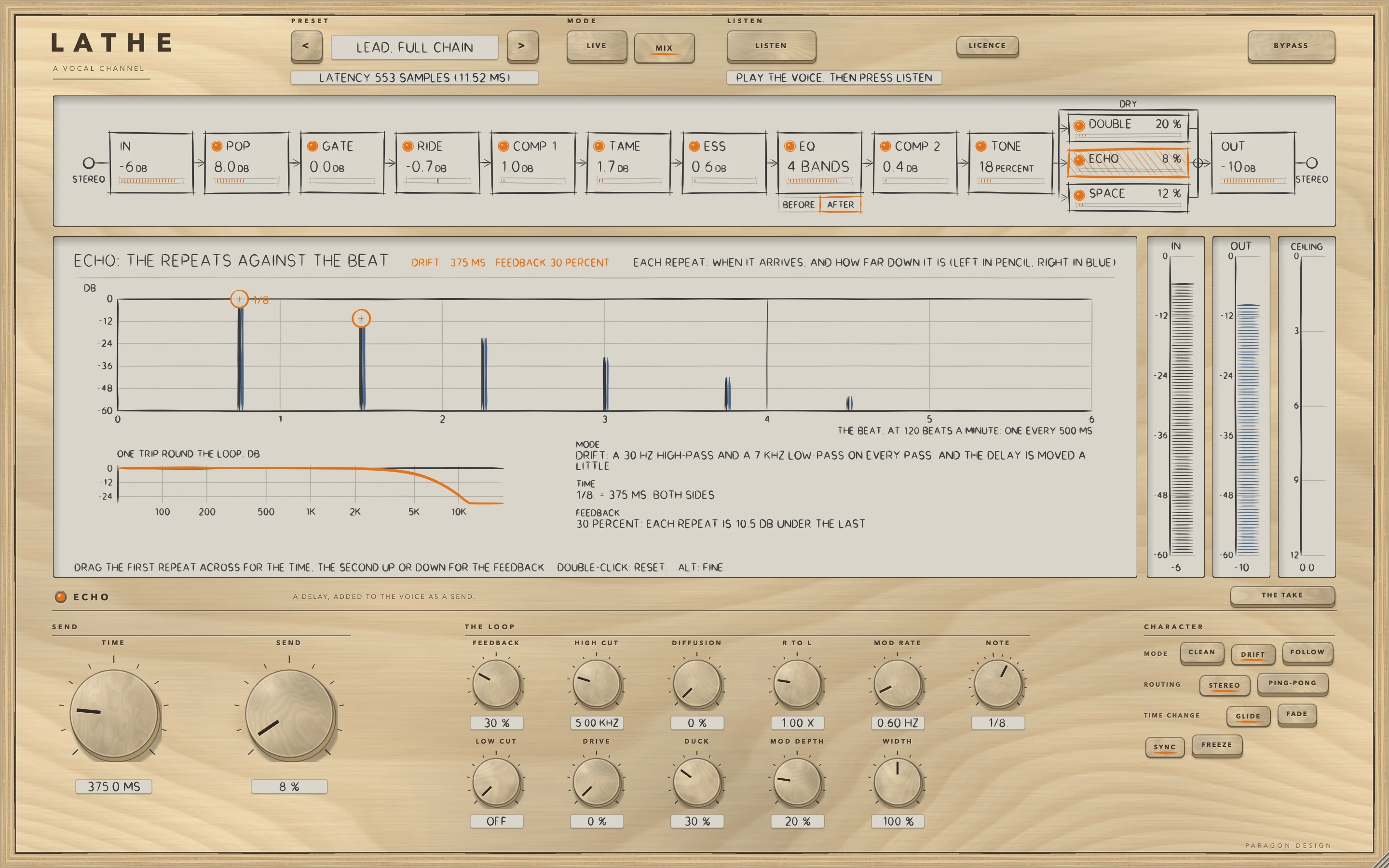The height and width of the screenshot is (868, 1389).
Task: Click the MOD DEPTH knob
Action: (797, 782)
